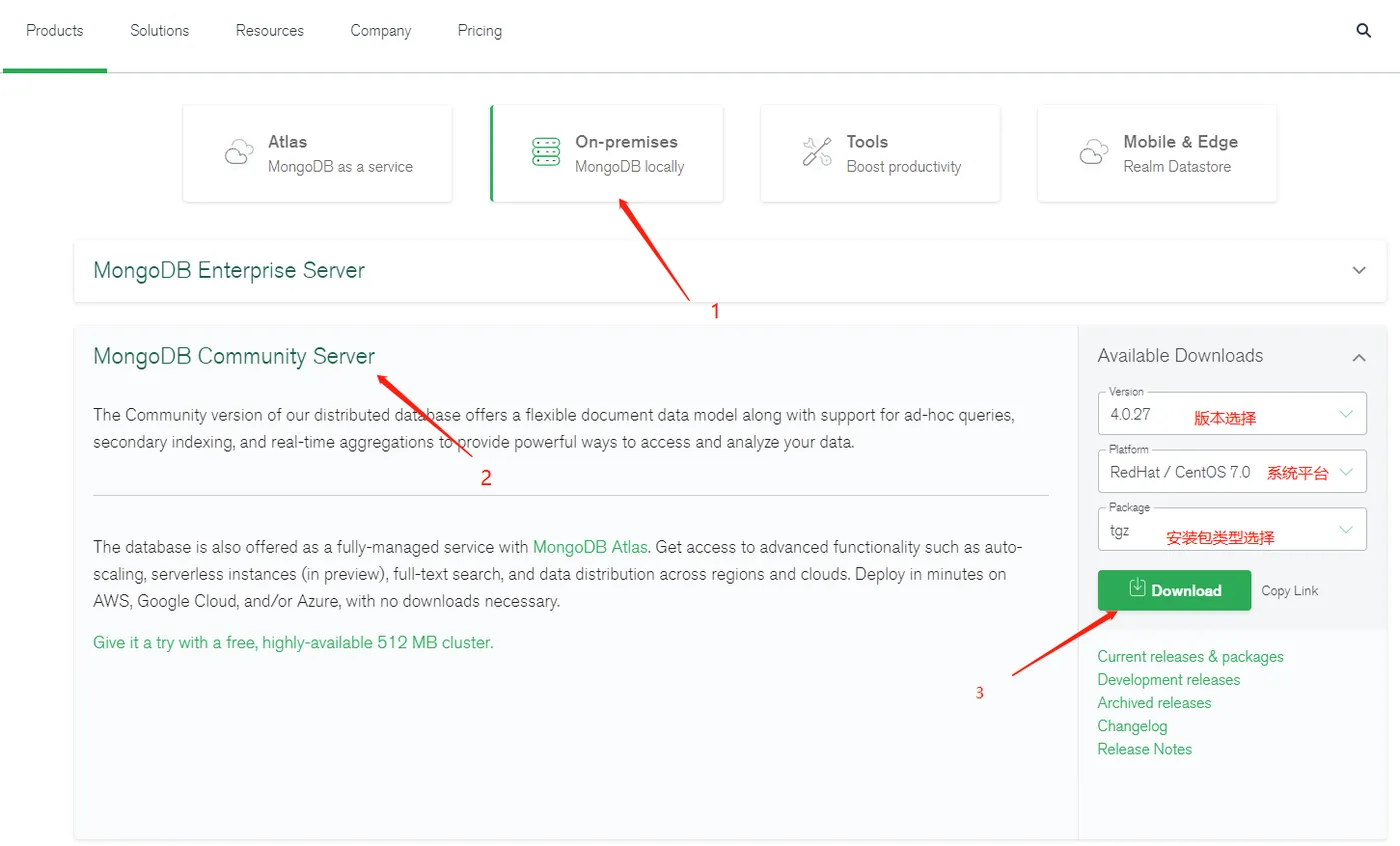1400x846 pixels.
Task: Select the Atlas MongoDB as a service card
Action: pyautogui.click(x=317, y=154)
